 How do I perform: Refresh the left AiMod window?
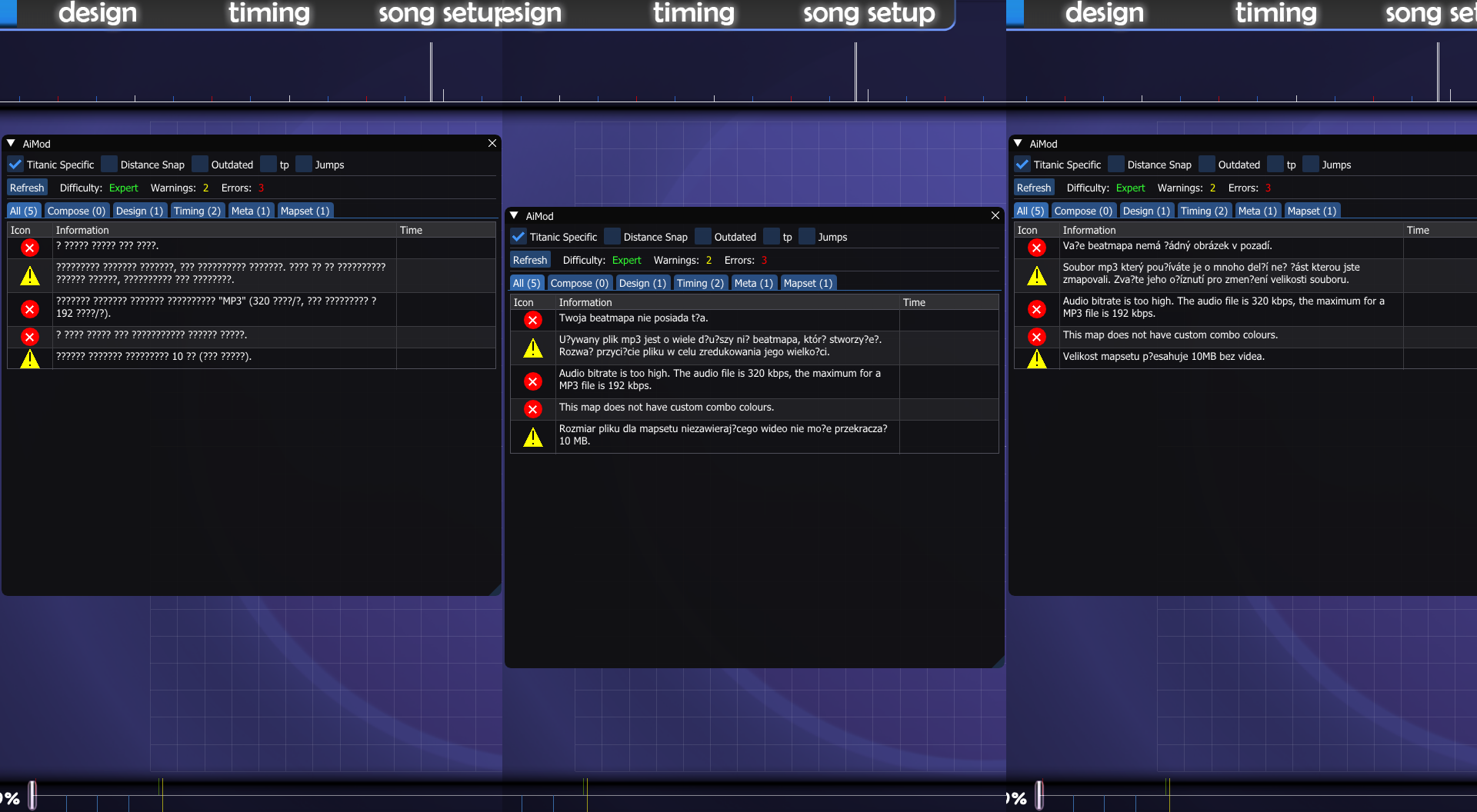pos(27,188)
